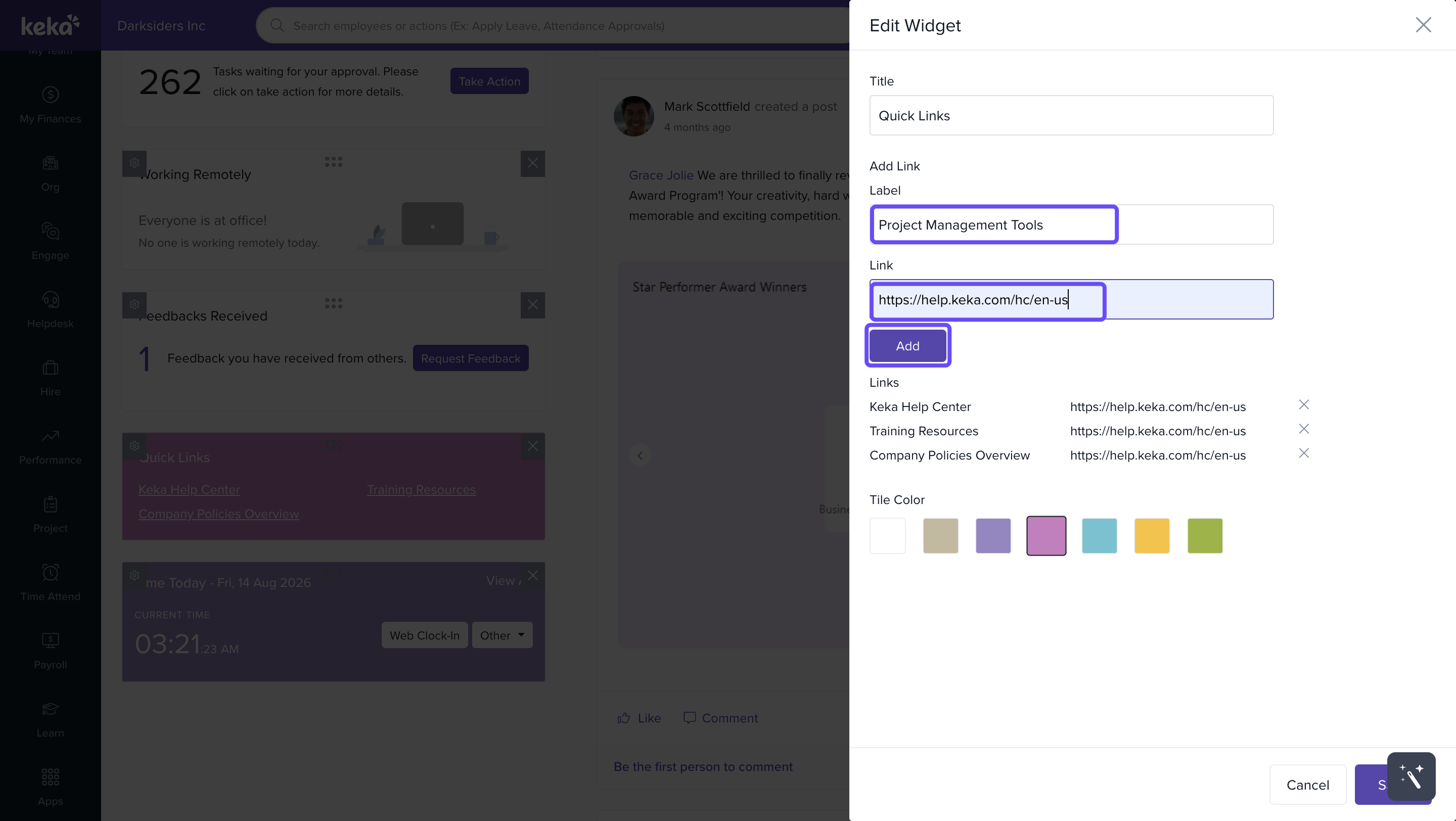This screenshot has height=821, width=1456.
Task: Open the Project clipboard icon
Action: pos(51,504)
